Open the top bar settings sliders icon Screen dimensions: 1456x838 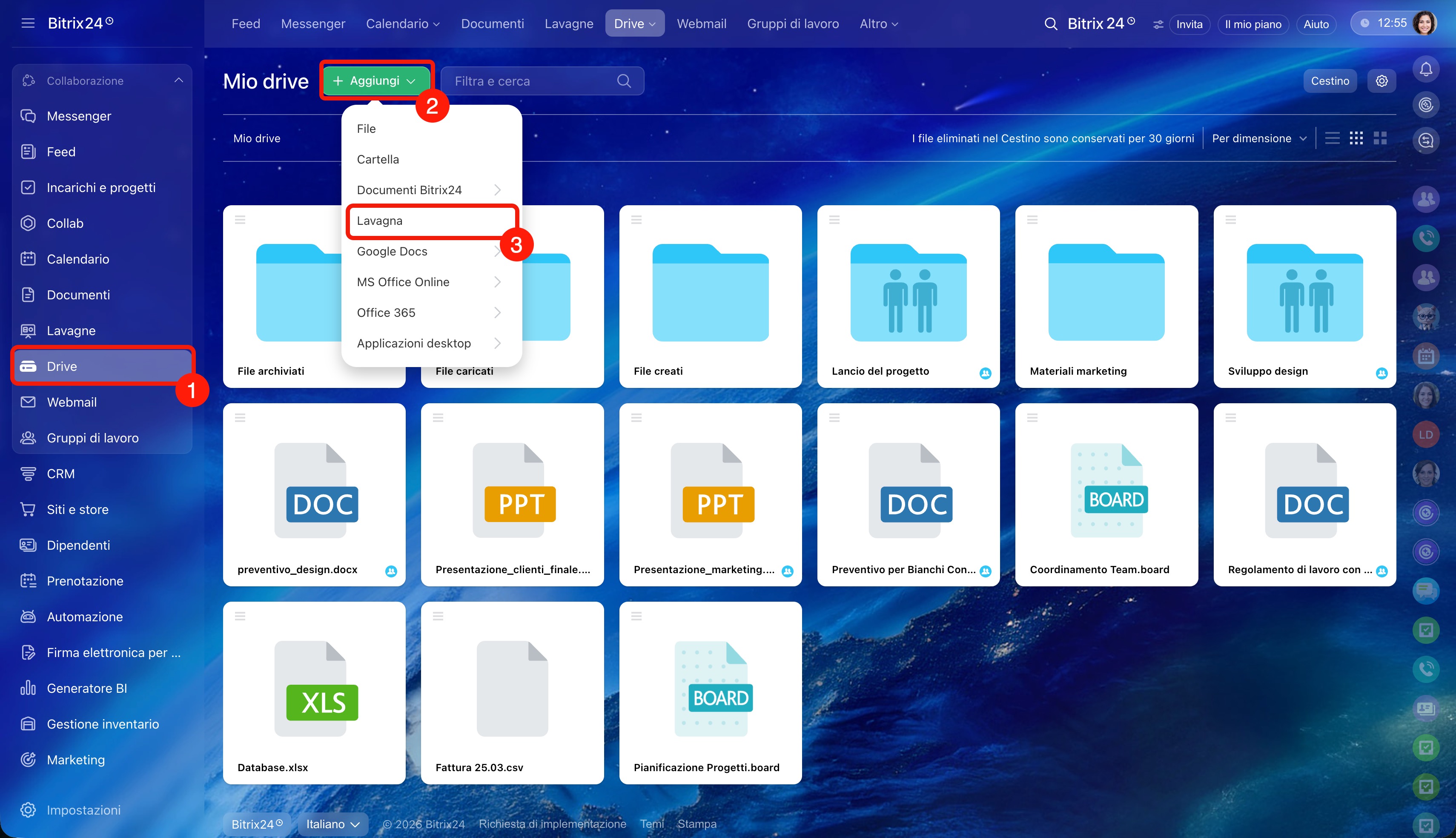tap(1158, 24)
